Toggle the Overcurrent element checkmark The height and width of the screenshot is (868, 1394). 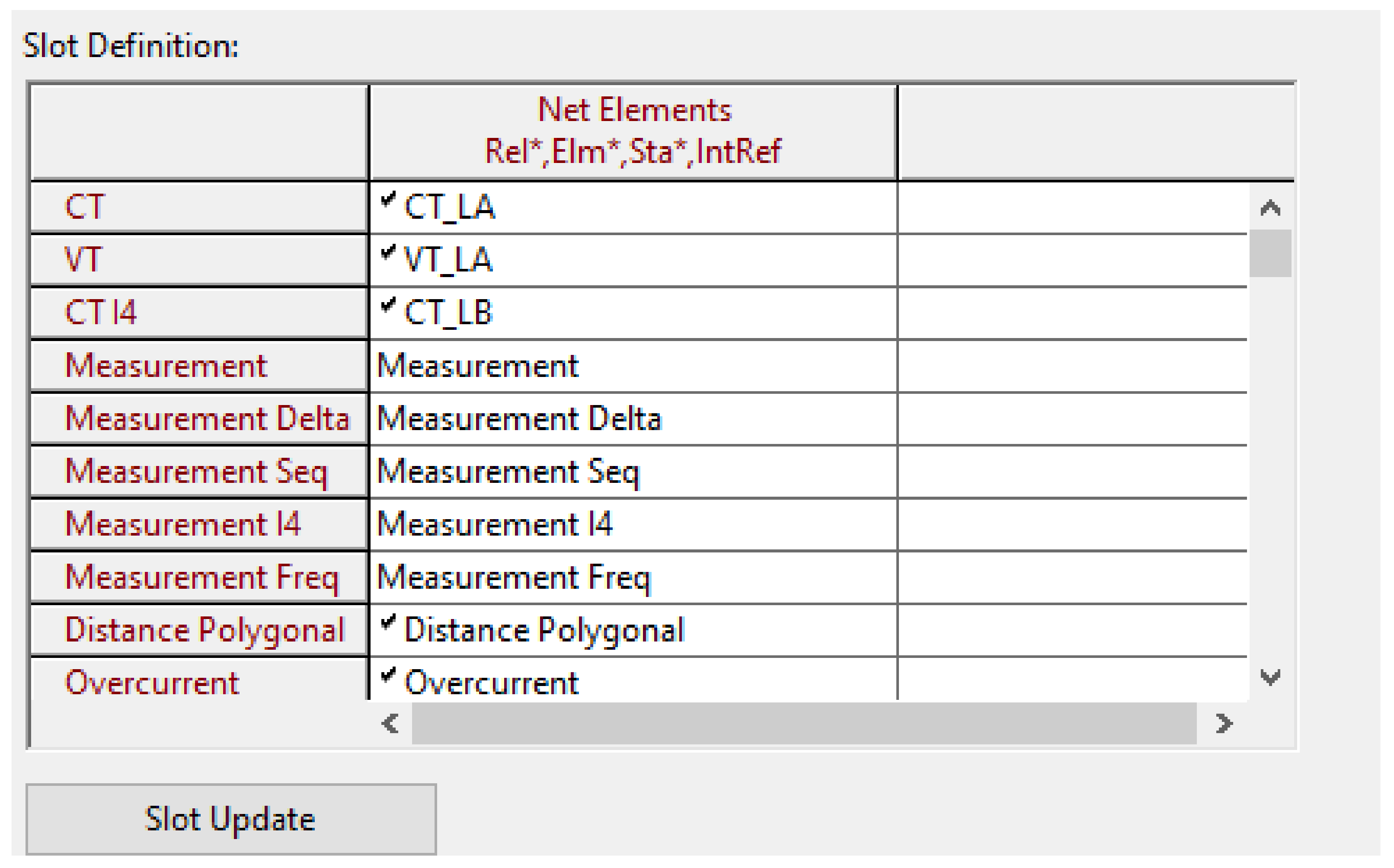point(388,674)
